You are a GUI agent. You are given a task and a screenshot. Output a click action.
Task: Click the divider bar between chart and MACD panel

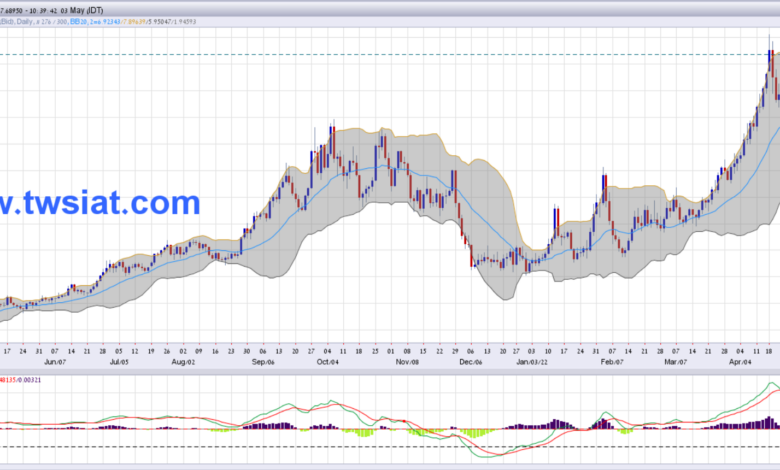pos(390,372)
